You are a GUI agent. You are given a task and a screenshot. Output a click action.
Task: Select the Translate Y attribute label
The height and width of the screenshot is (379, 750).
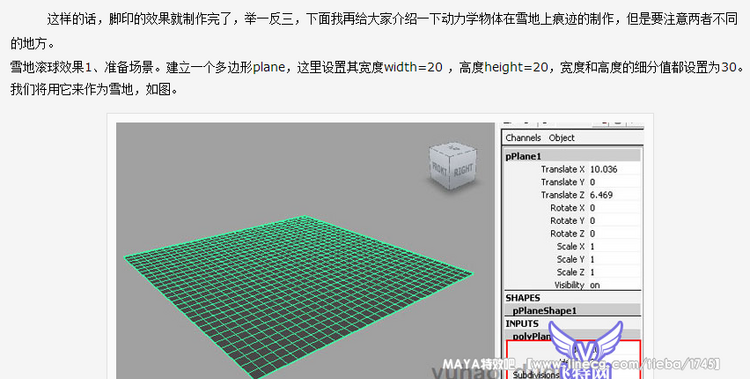(562, 182)
